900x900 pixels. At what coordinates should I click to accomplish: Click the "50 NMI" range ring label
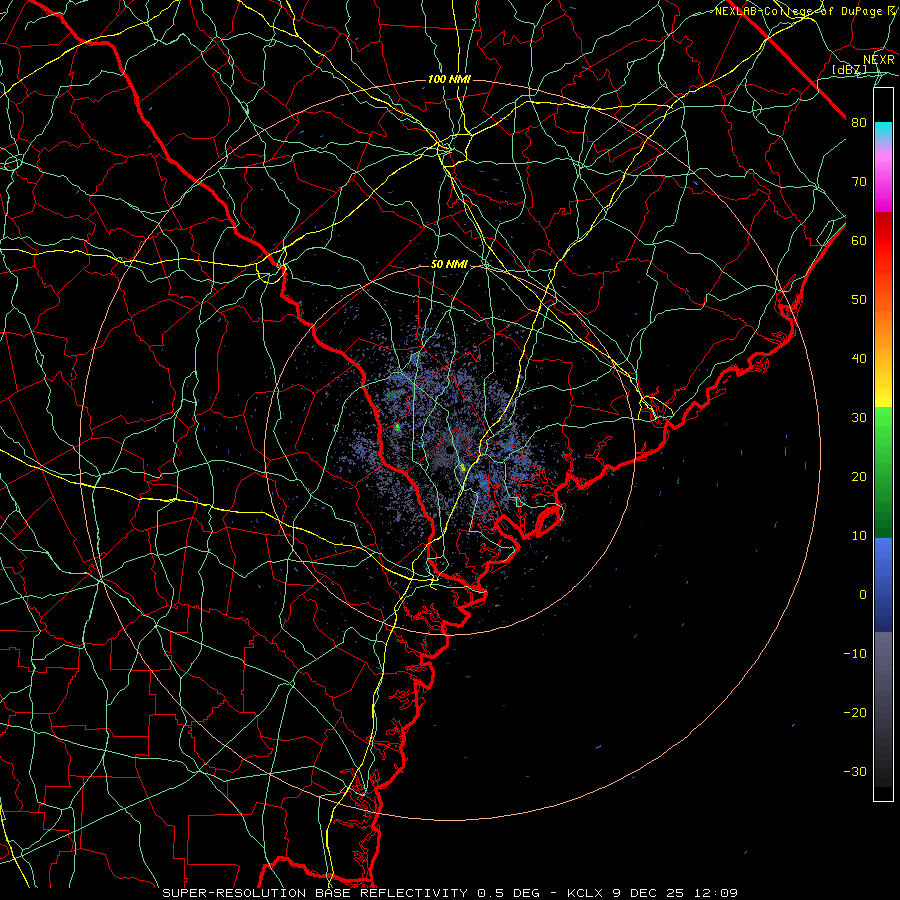(449, 264)
